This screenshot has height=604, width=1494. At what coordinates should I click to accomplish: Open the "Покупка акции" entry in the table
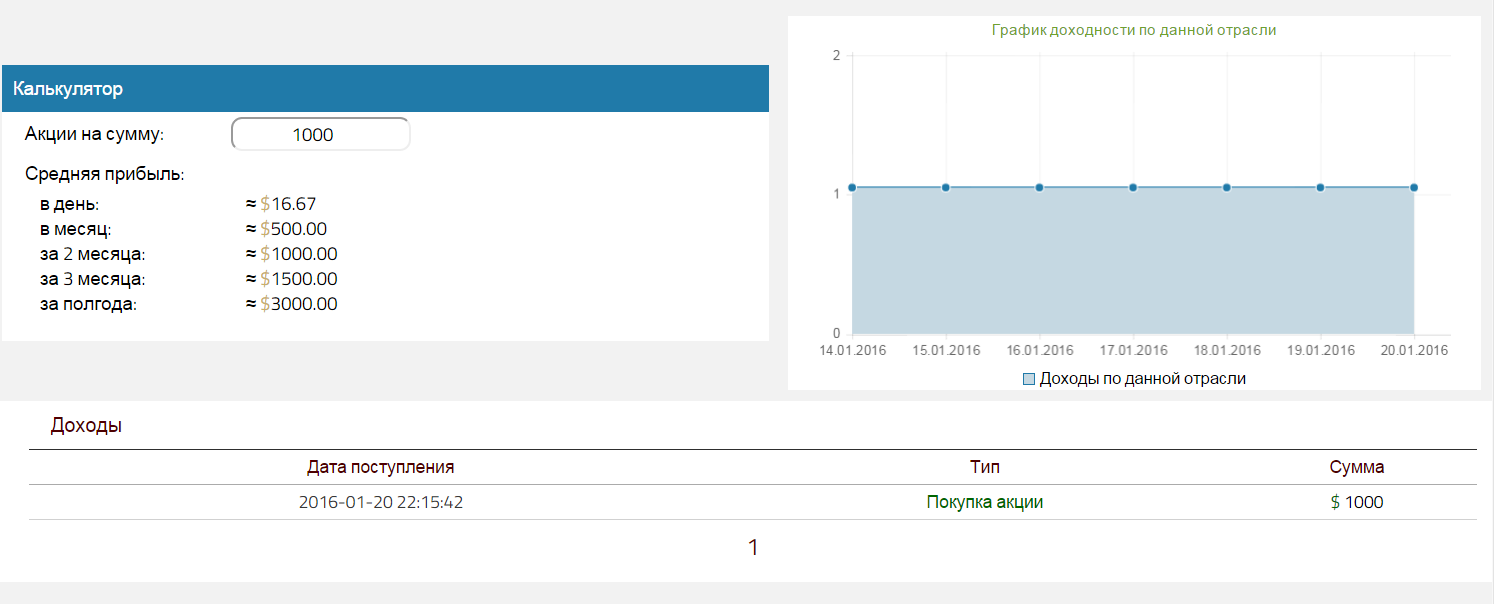[x=984, y=502]
